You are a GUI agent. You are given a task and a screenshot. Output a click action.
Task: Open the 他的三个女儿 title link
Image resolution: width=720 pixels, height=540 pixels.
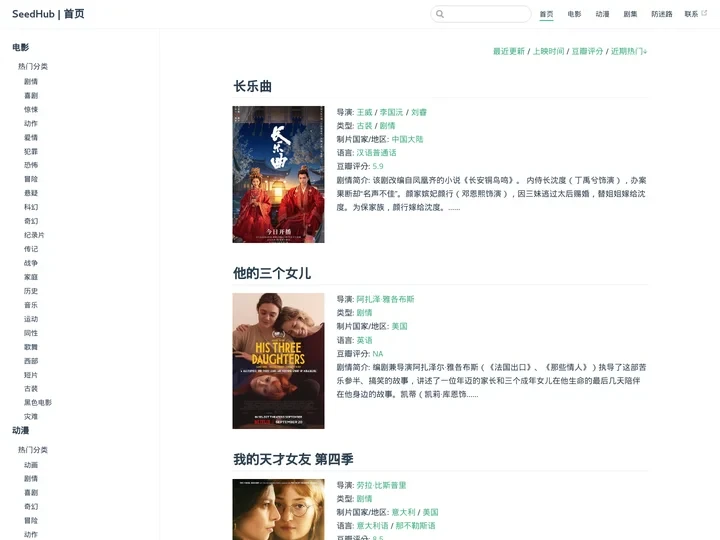272,273
